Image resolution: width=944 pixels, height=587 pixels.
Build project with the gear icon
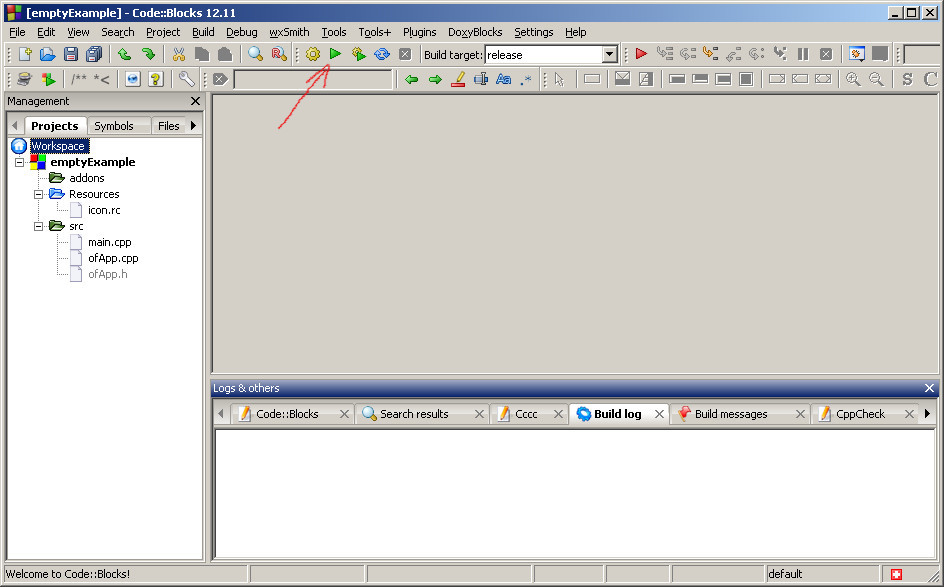[x=312, y=54]
